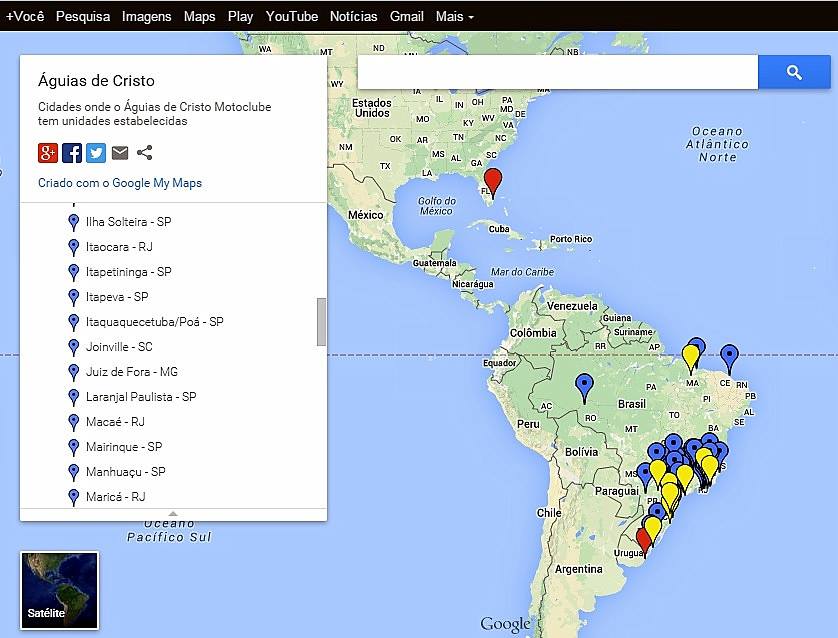The image size is (838, 638).
Task: Open YouTube in top bar
Action: click(x=292, y=17)
